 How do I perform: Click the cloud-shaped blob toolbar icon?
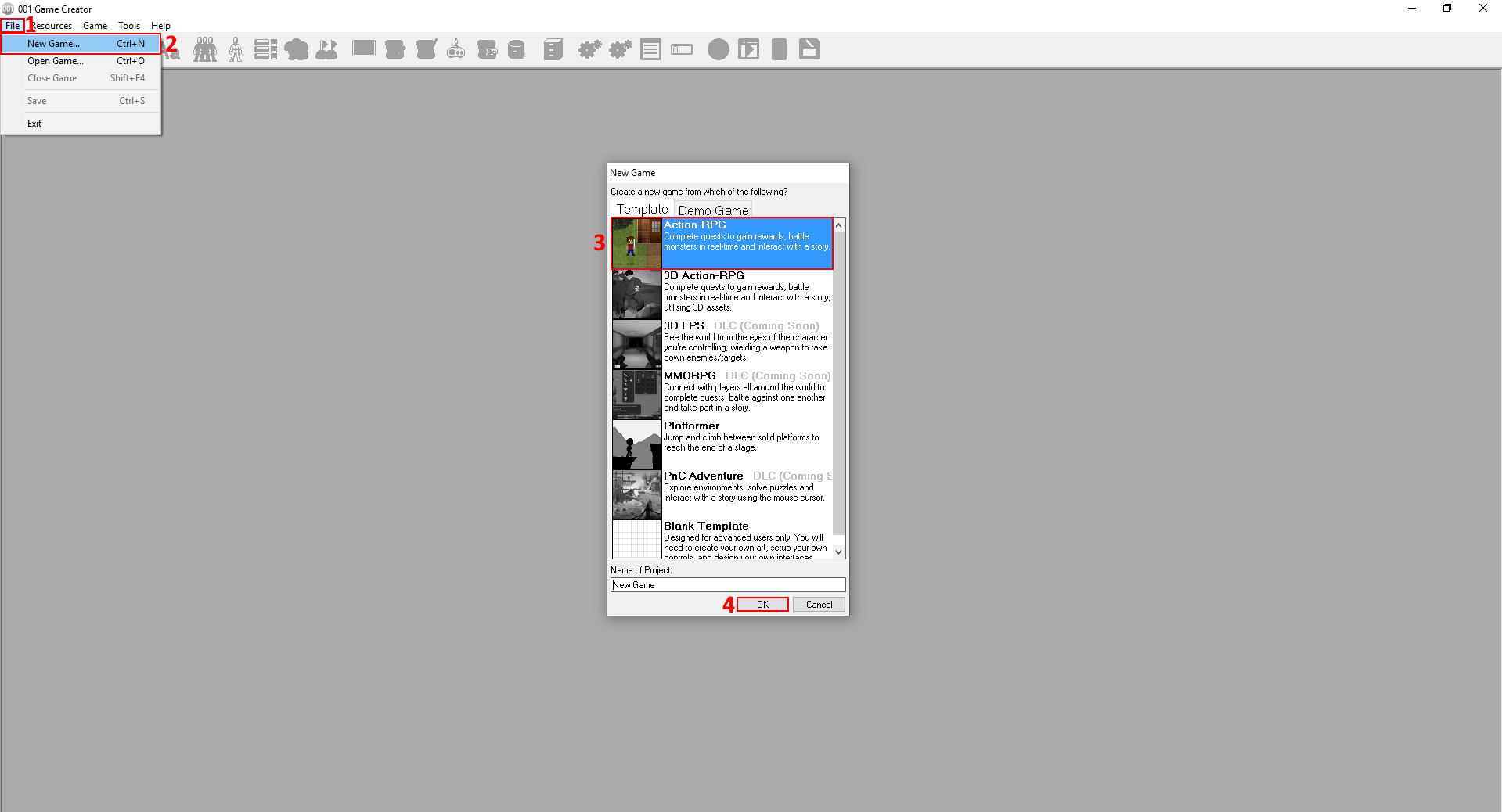tap(297, 50)
